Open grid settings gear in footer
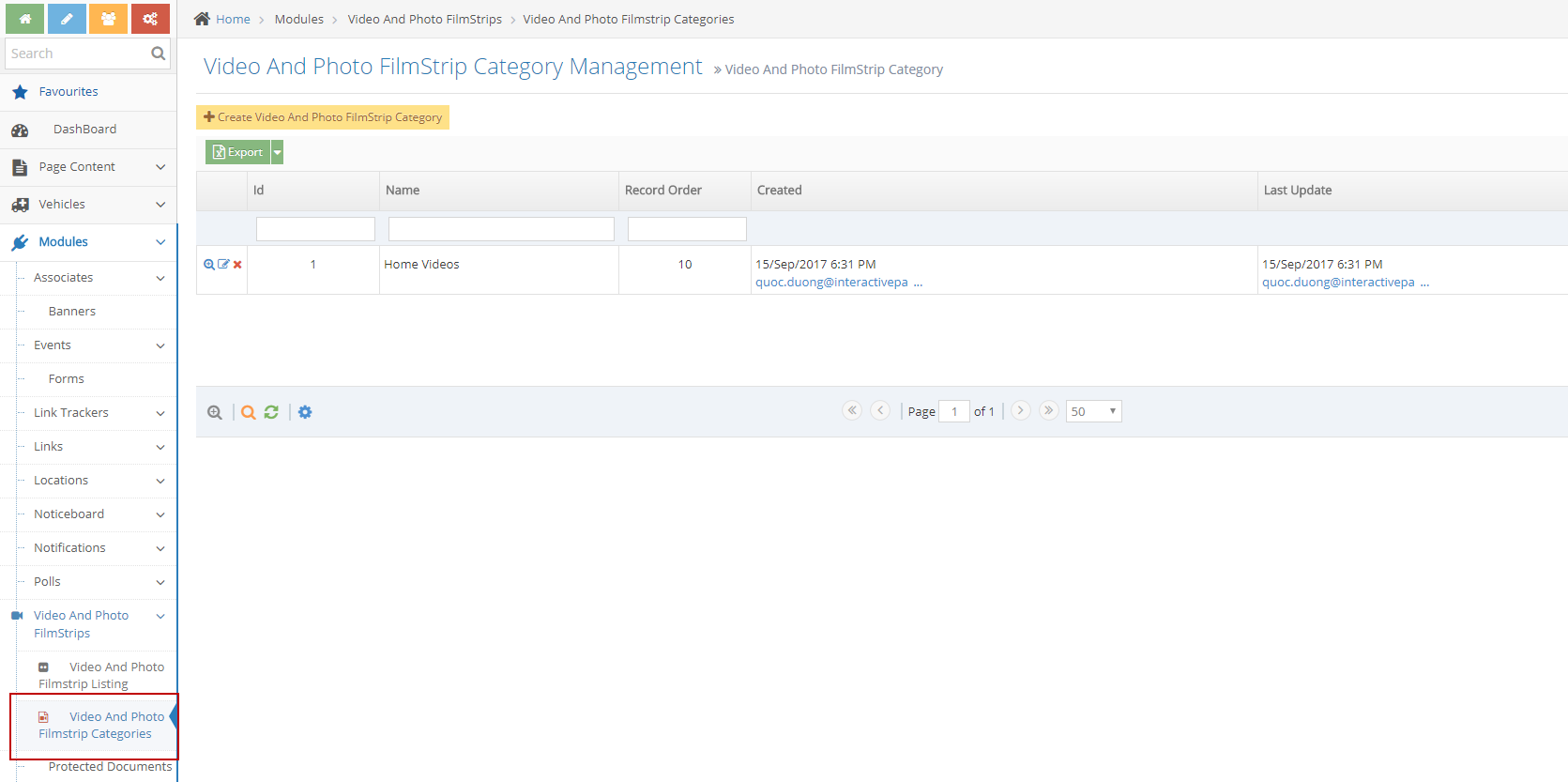This screenshot has width=1568, height=782. pyautogui.click(x=305, y=412)
